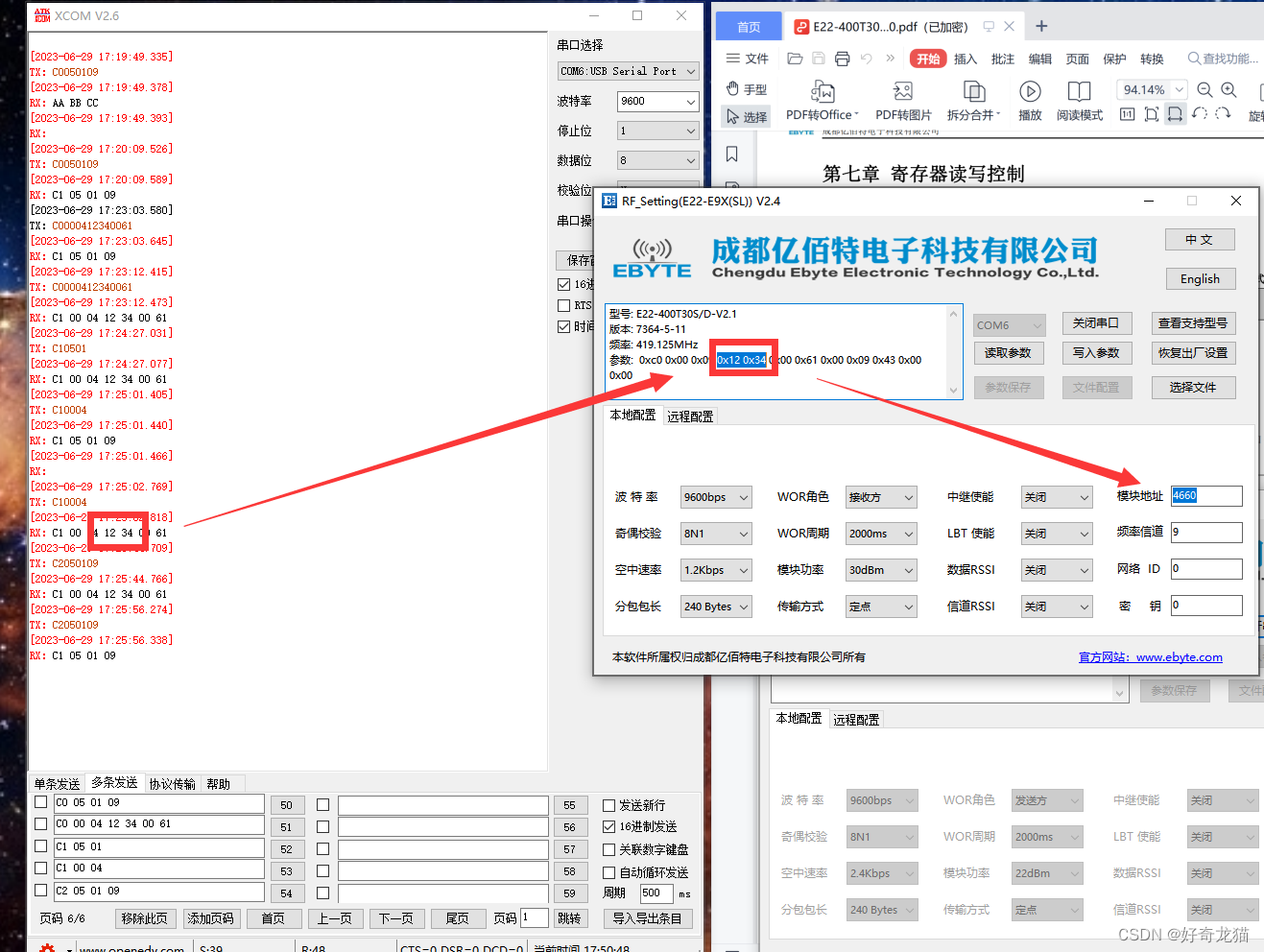Show more quick tools chevron icon
The height and width of the screenshot is (952, 1264).
890,59
